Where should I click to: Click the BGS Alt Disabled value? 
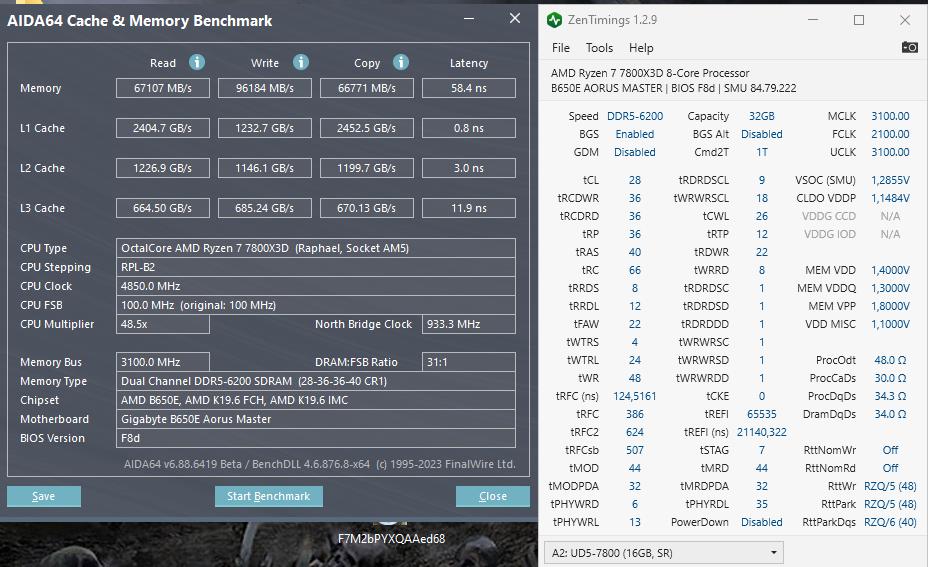[x=762, y=134]
